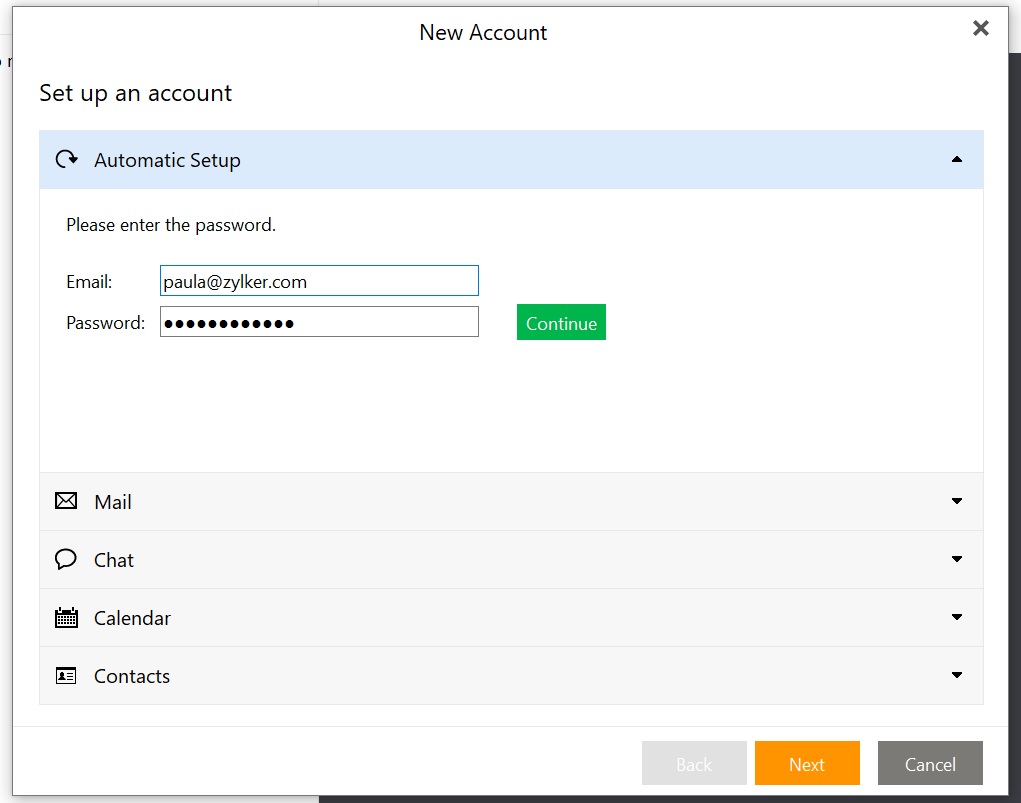Click the Automatic Setup refresh icon
The width and height of the screenshot is (1021, 803).
[66, 159]
